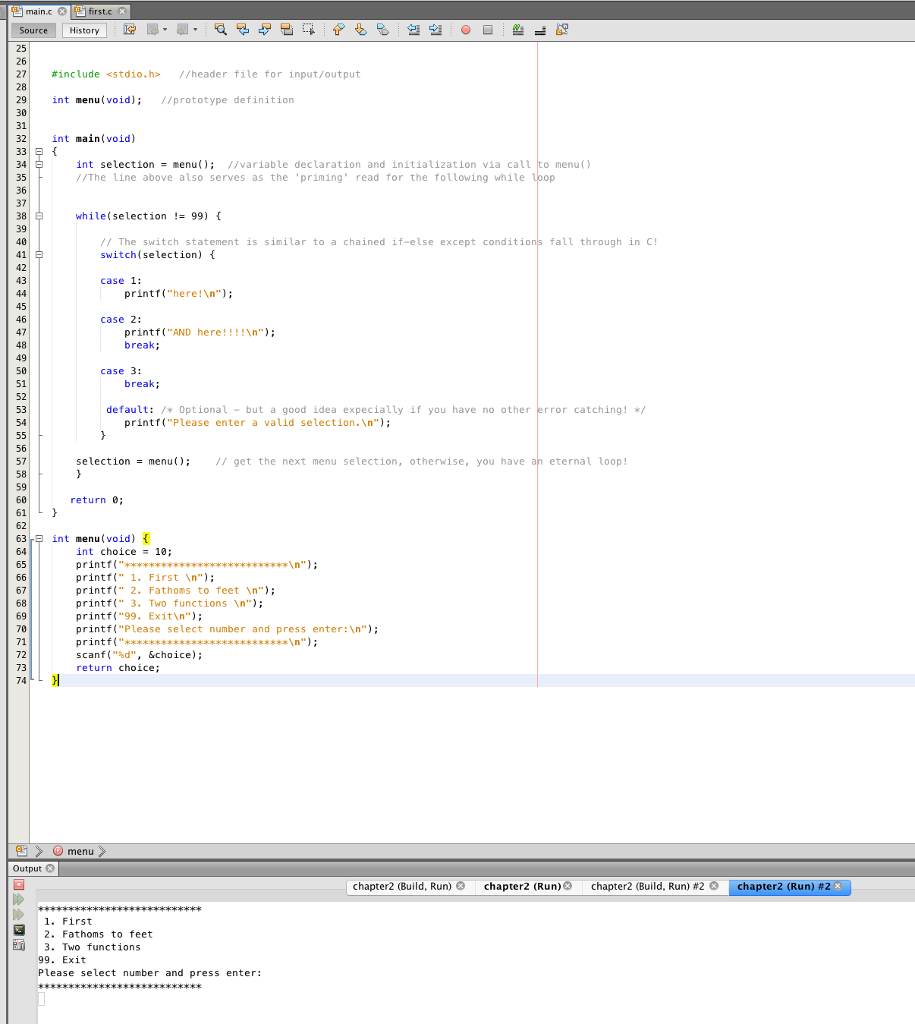Click 'return choice;' code line
This screenshot has height=1024, width=915.
coord(118,667)
